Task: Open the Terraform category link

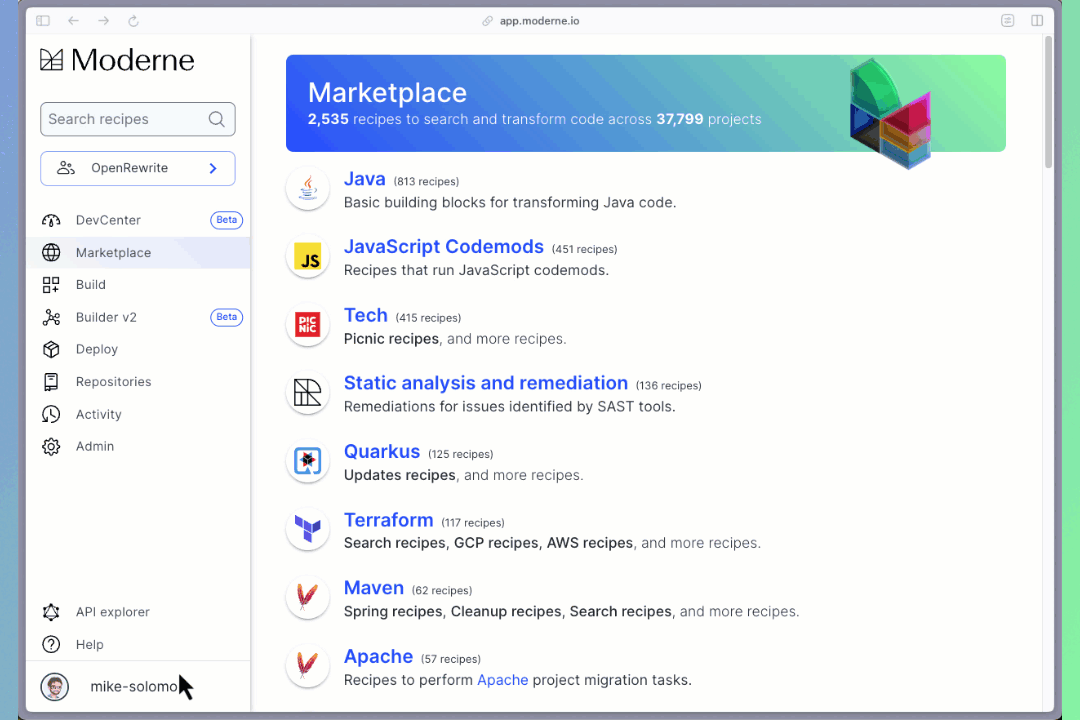Action: click(388, 520)
